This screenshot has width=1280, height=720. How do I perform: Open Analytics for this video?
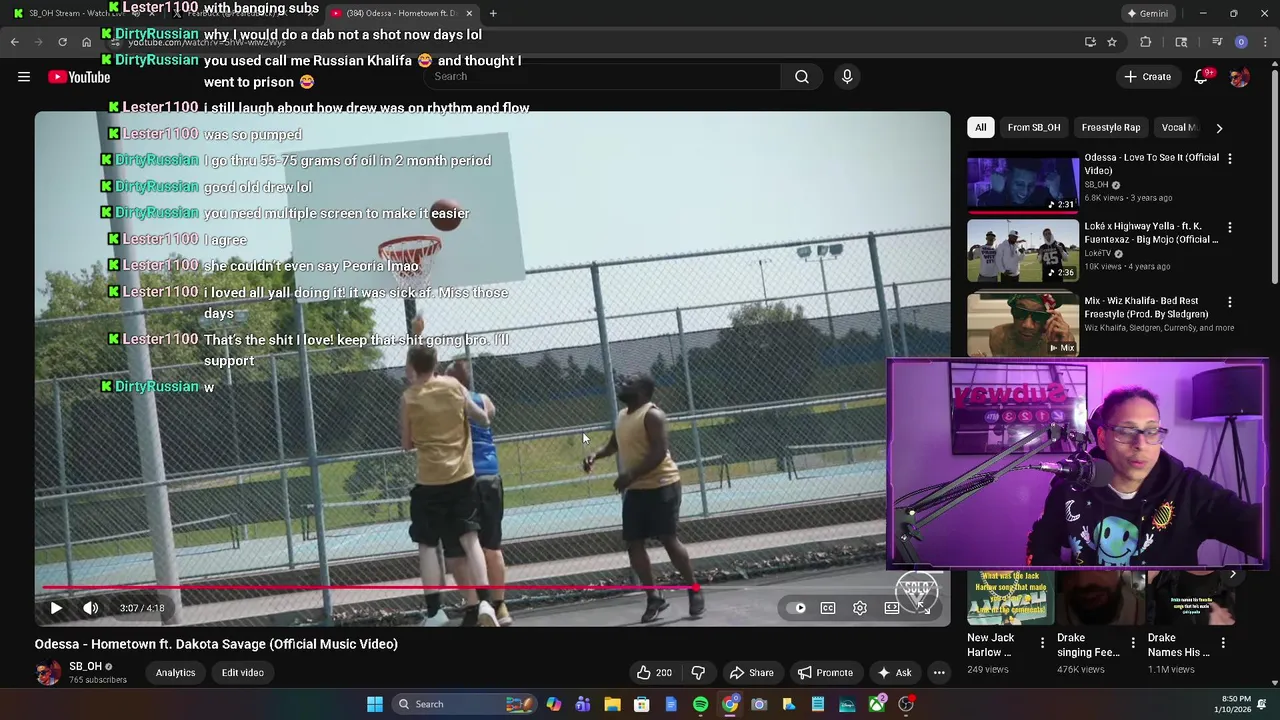click(175, 673)
